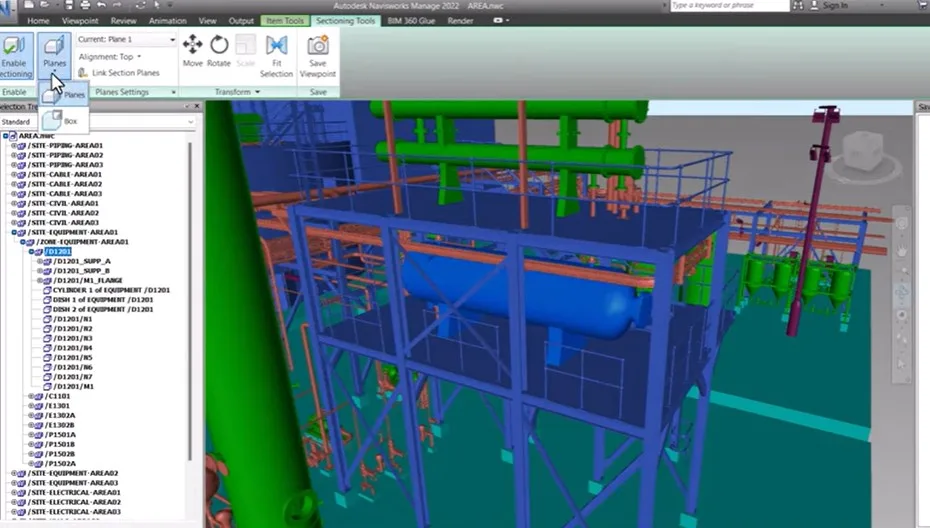Select the Move transform tool

point(193,50)
